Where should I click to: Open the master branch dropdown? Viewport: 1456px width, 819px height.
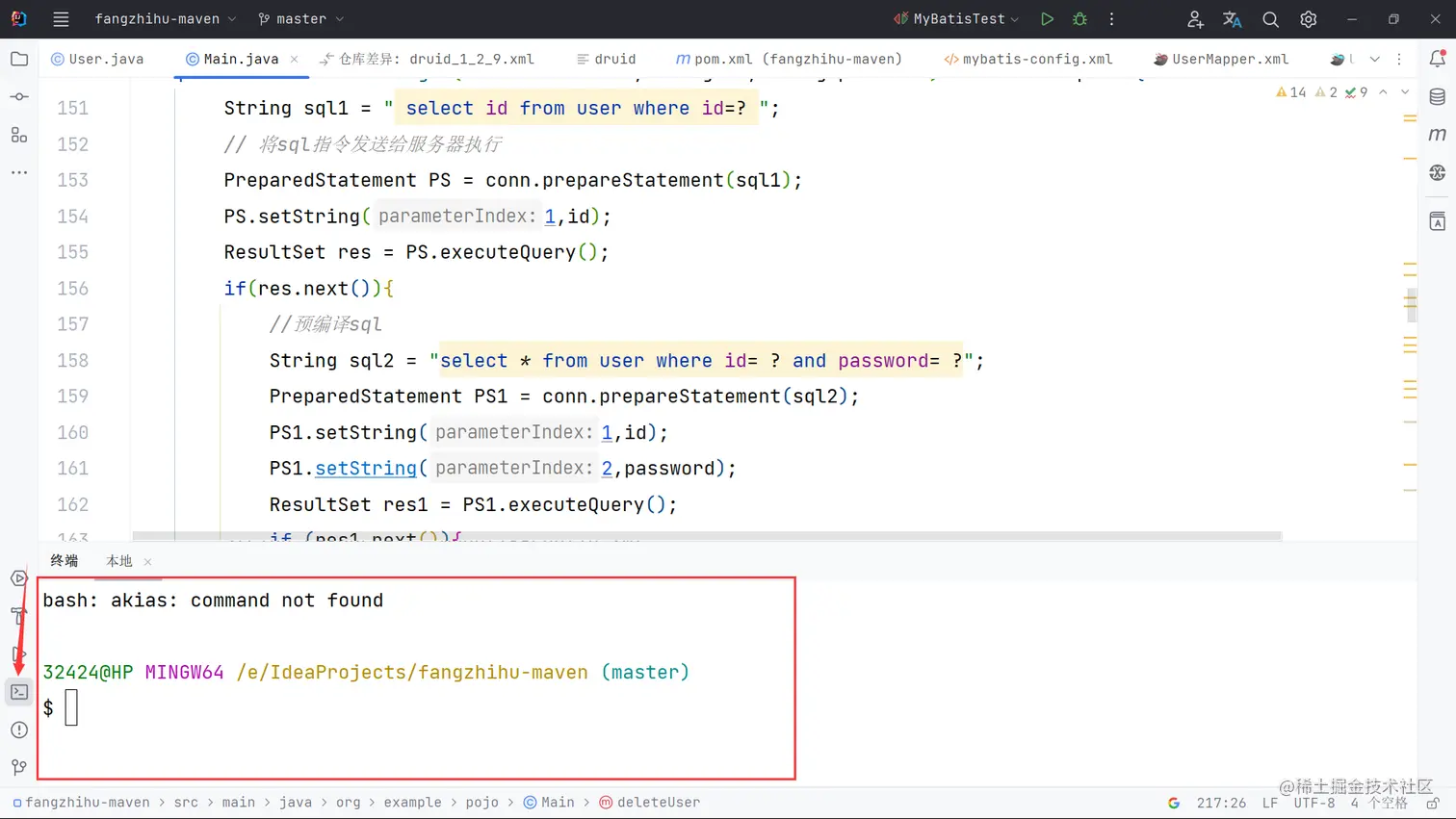(x=300, y=19)
